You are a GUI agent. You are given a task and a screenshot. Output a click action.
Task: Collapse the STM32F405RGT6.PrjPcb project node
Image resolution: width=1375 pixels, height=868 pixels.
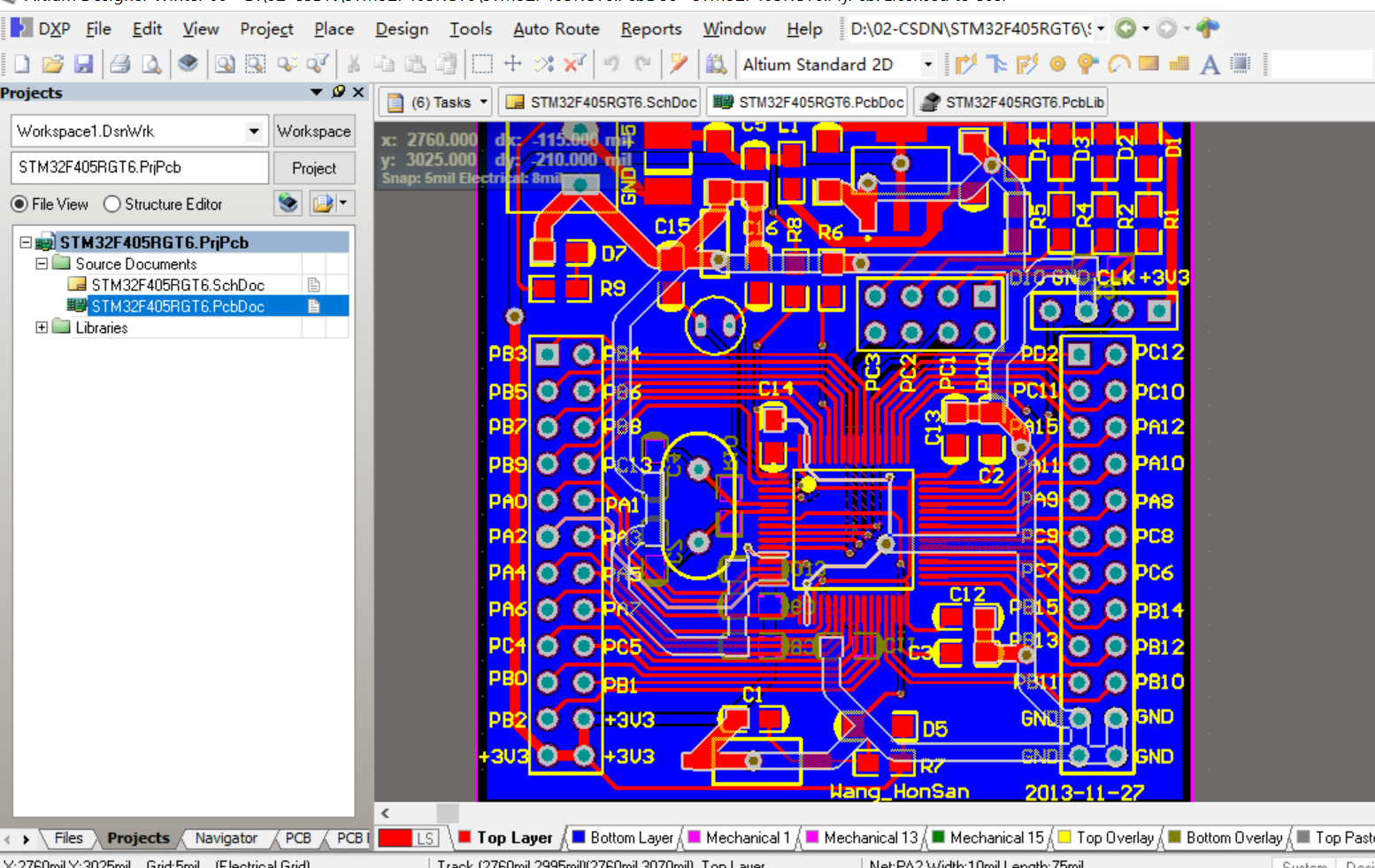(26, 242)
